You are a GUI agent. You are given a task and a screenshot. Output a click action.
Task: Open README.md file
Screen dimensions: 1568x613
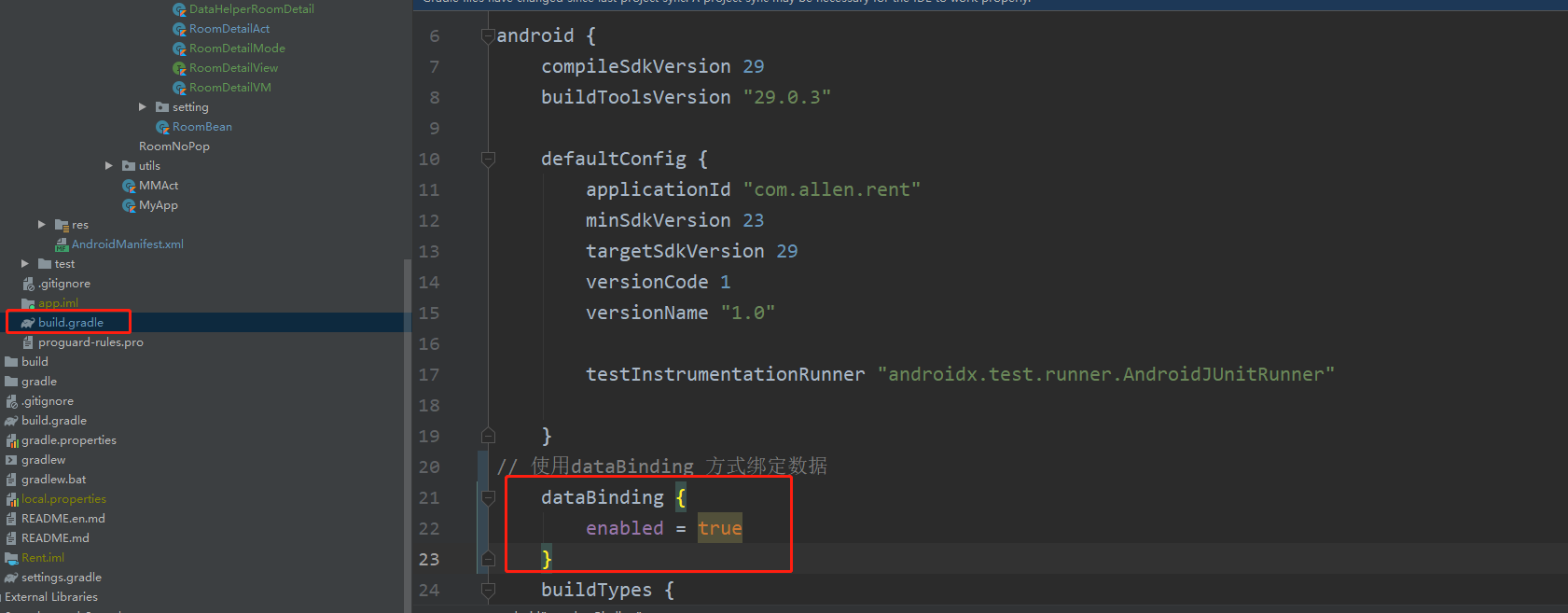[55, 538]
